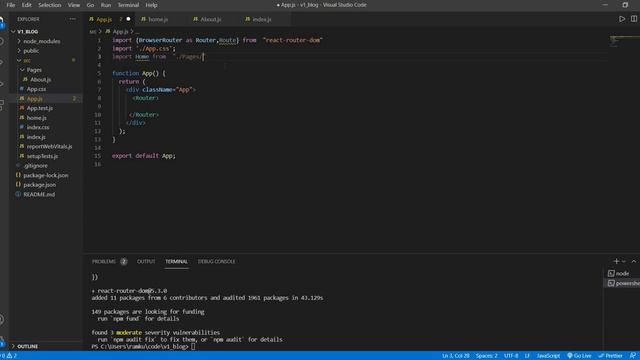Switch to the About.js editor tab
640x360 pixels.
(x=210, y=19)
